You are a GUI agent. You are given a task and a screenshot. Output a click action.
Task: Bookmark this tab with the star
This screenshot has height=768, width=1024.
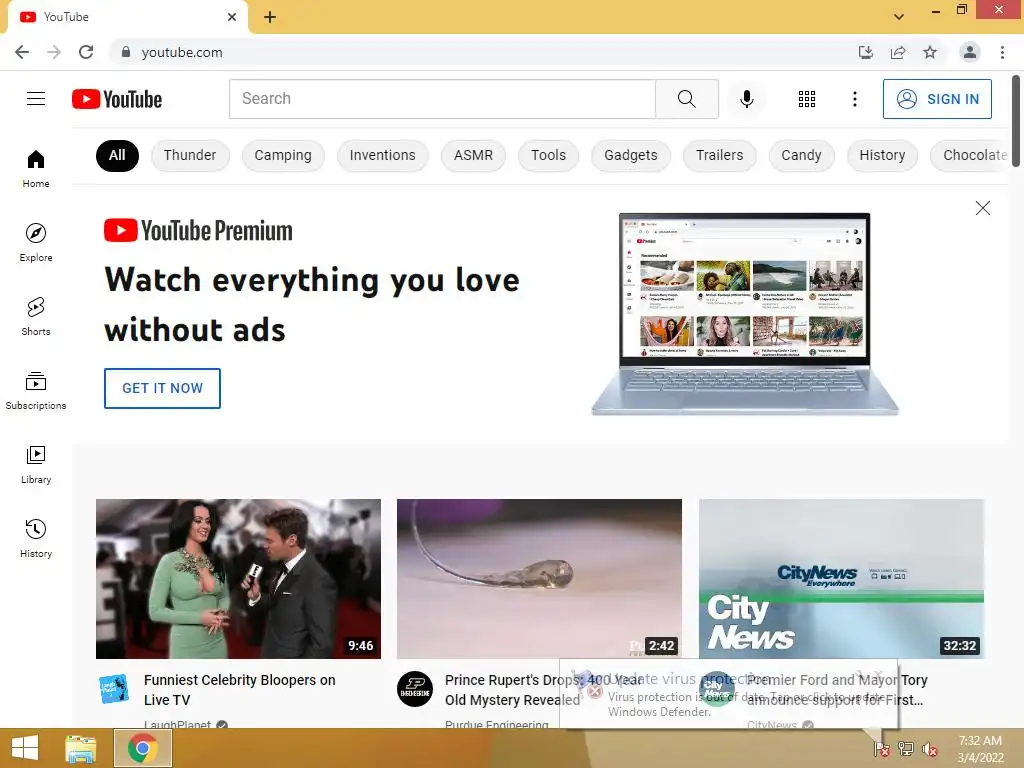pos(930,52)
